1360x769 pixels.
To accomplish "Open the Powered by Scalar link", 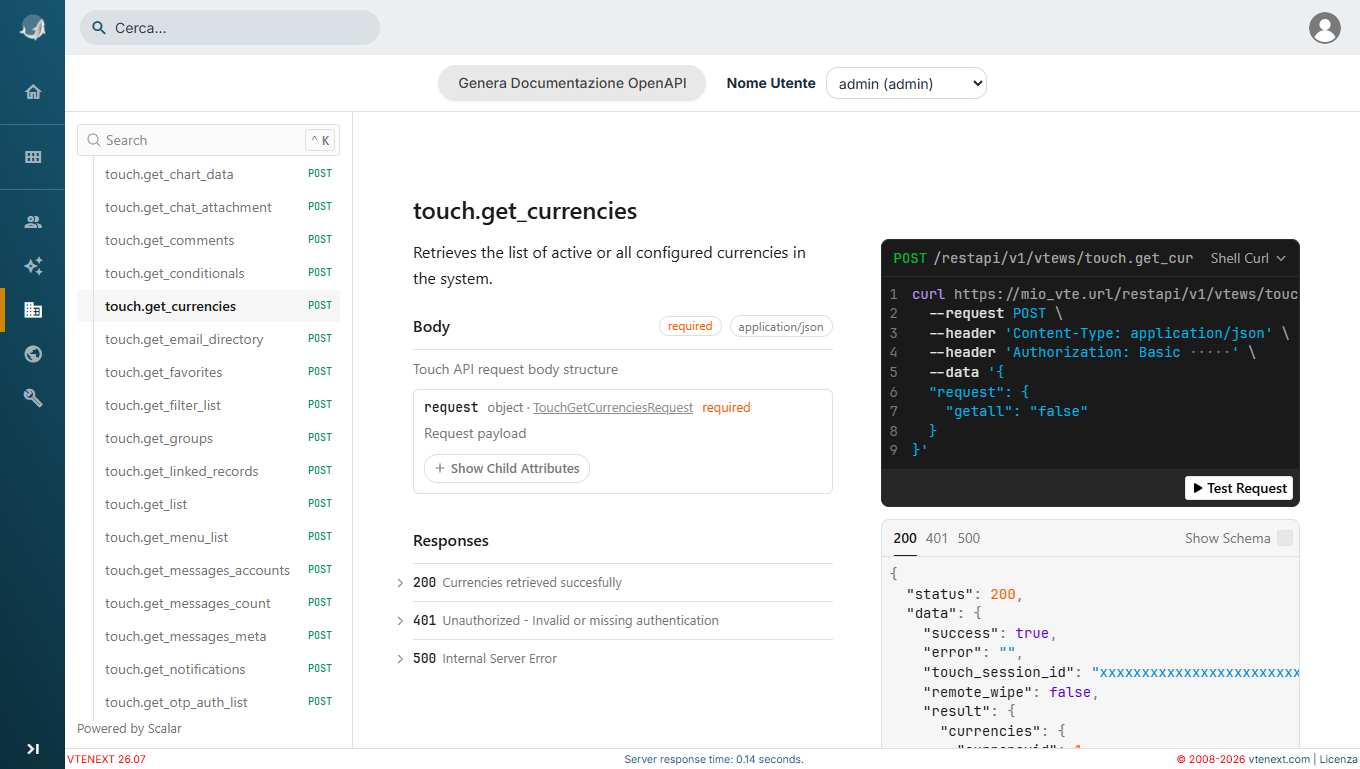I will pyautogui.click(x=130, y=729).
